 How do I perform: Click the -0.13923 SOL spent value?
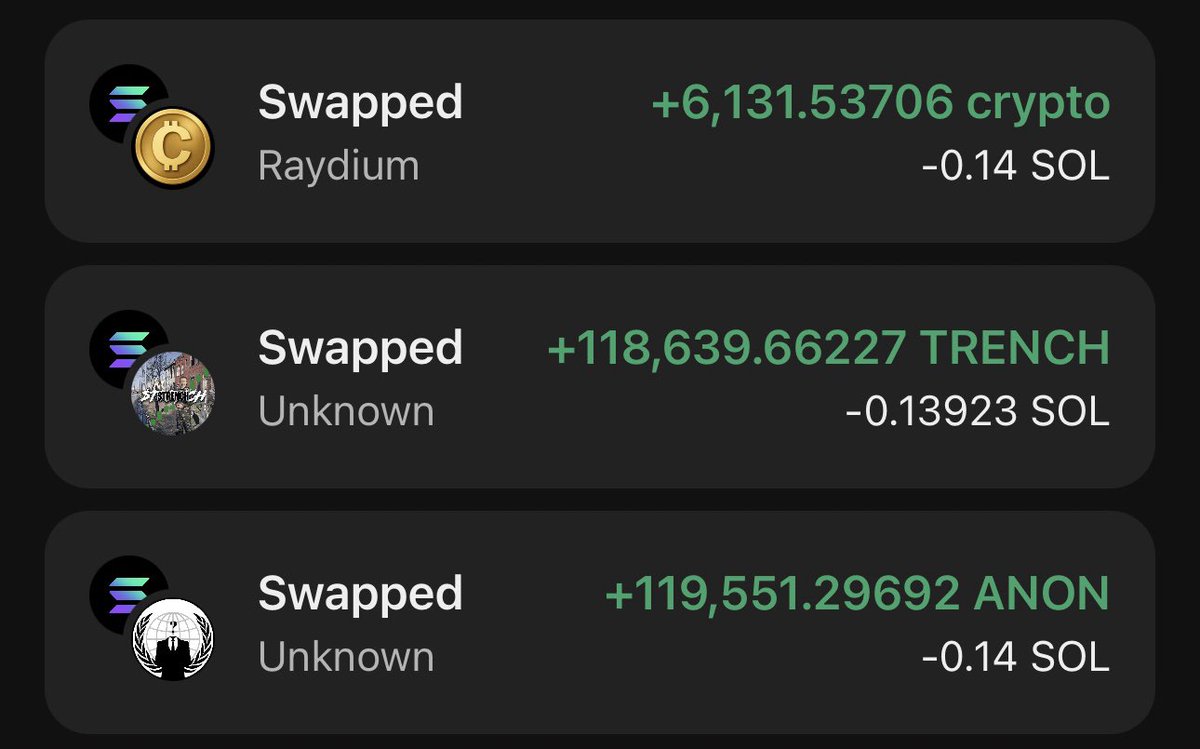977,411
